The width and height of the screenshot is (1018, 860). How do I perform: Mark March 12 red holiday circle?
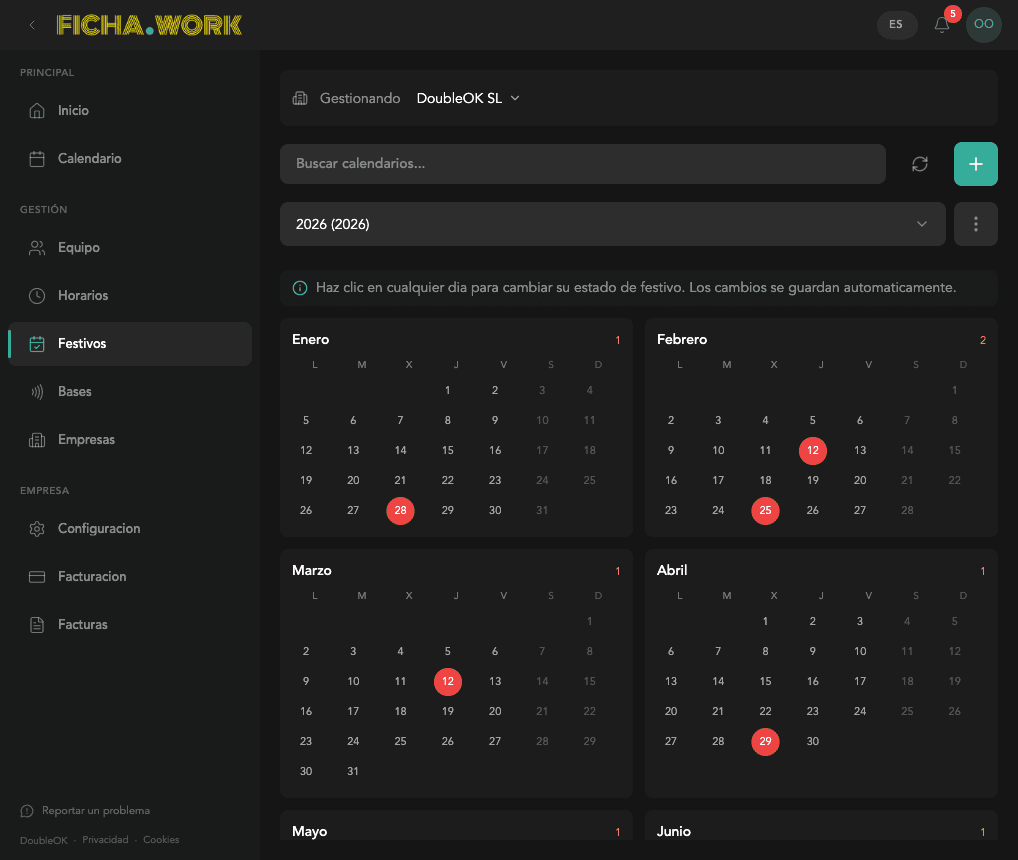[448, 682]
